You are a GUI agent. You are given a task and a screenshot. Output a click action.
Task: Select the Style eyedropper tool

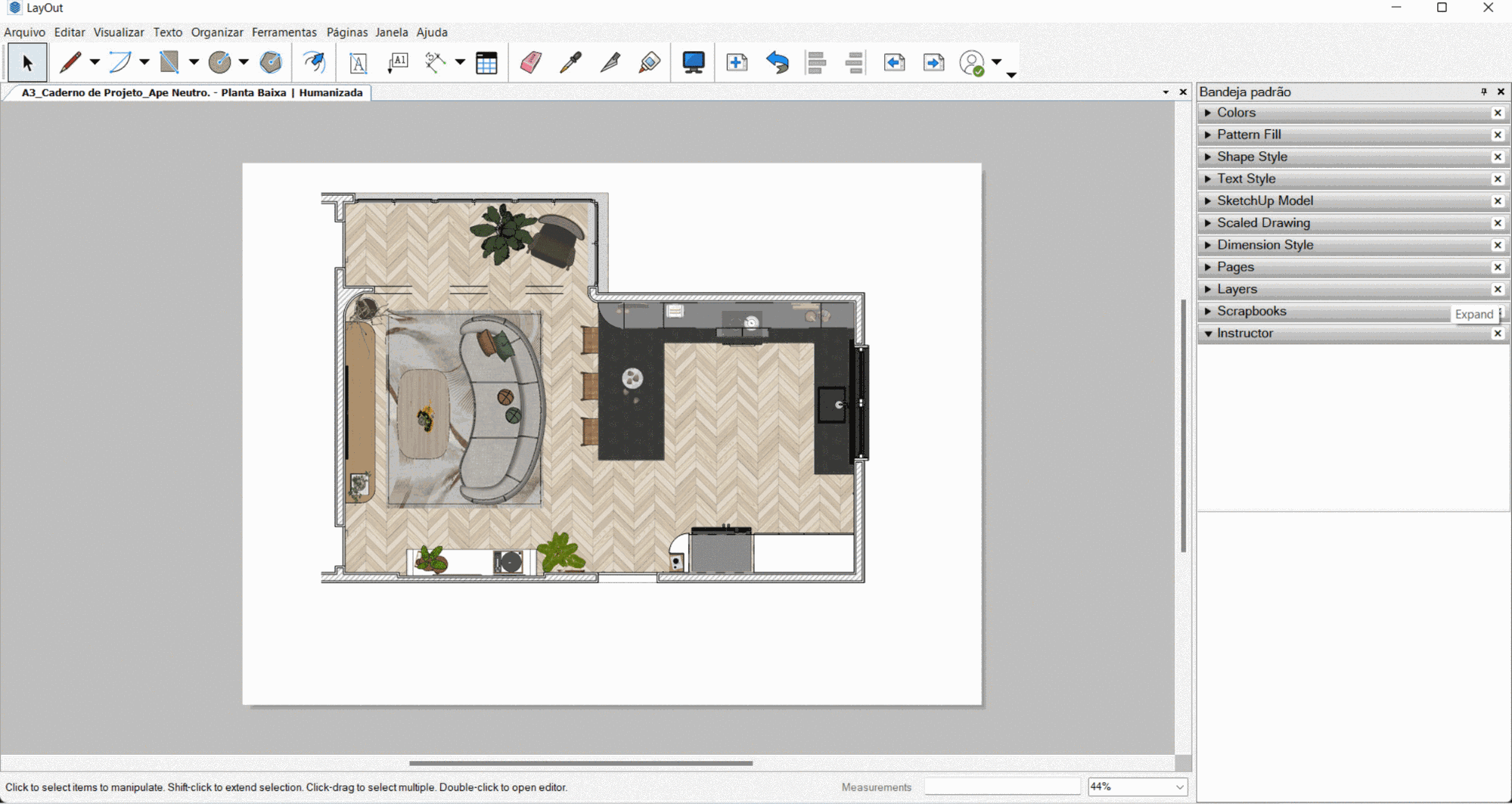click(570, 62)
